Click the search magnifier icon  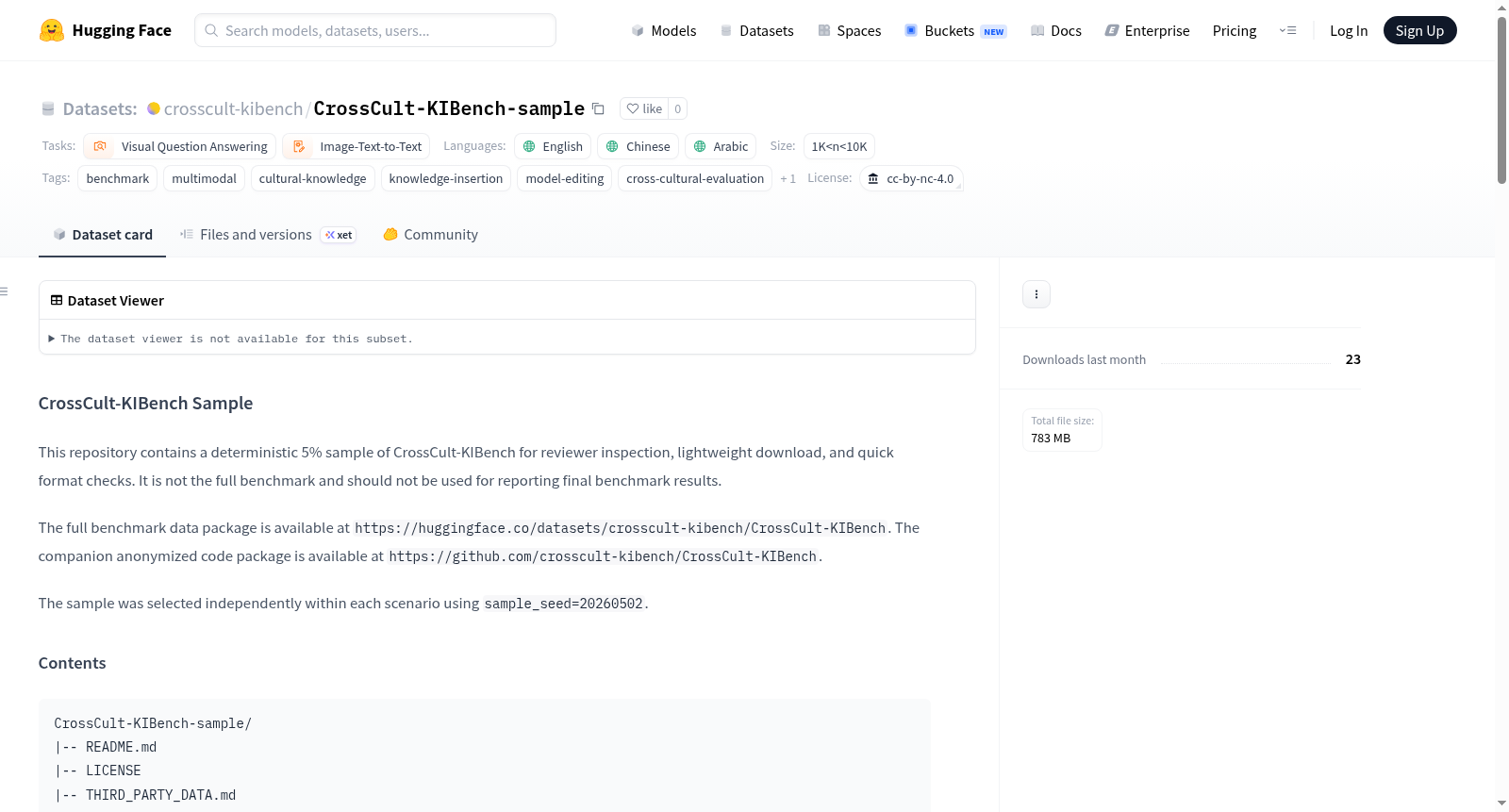click(212, 30)
